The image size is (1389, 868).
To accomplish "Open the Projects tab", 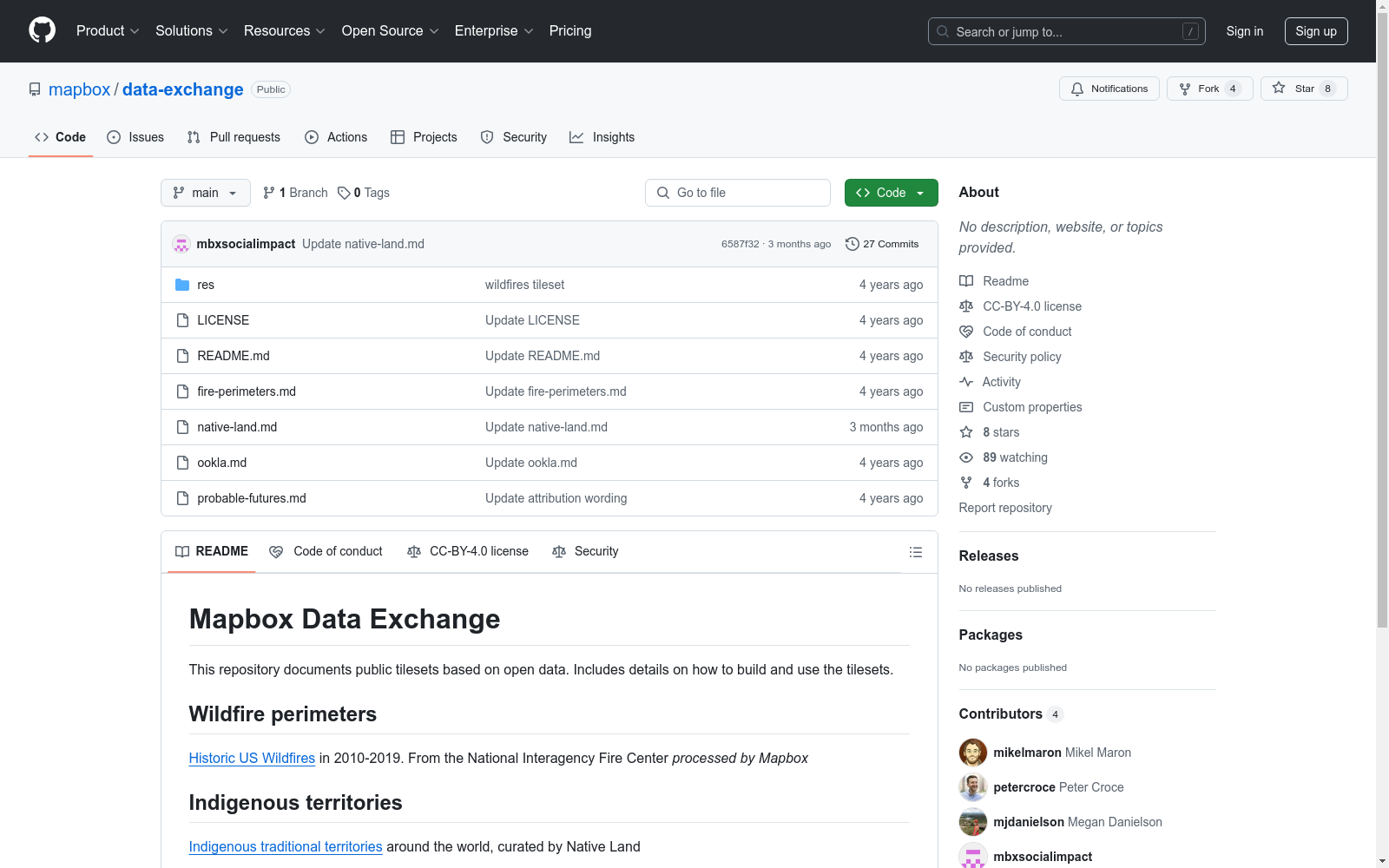I will (x=424, y=137).
